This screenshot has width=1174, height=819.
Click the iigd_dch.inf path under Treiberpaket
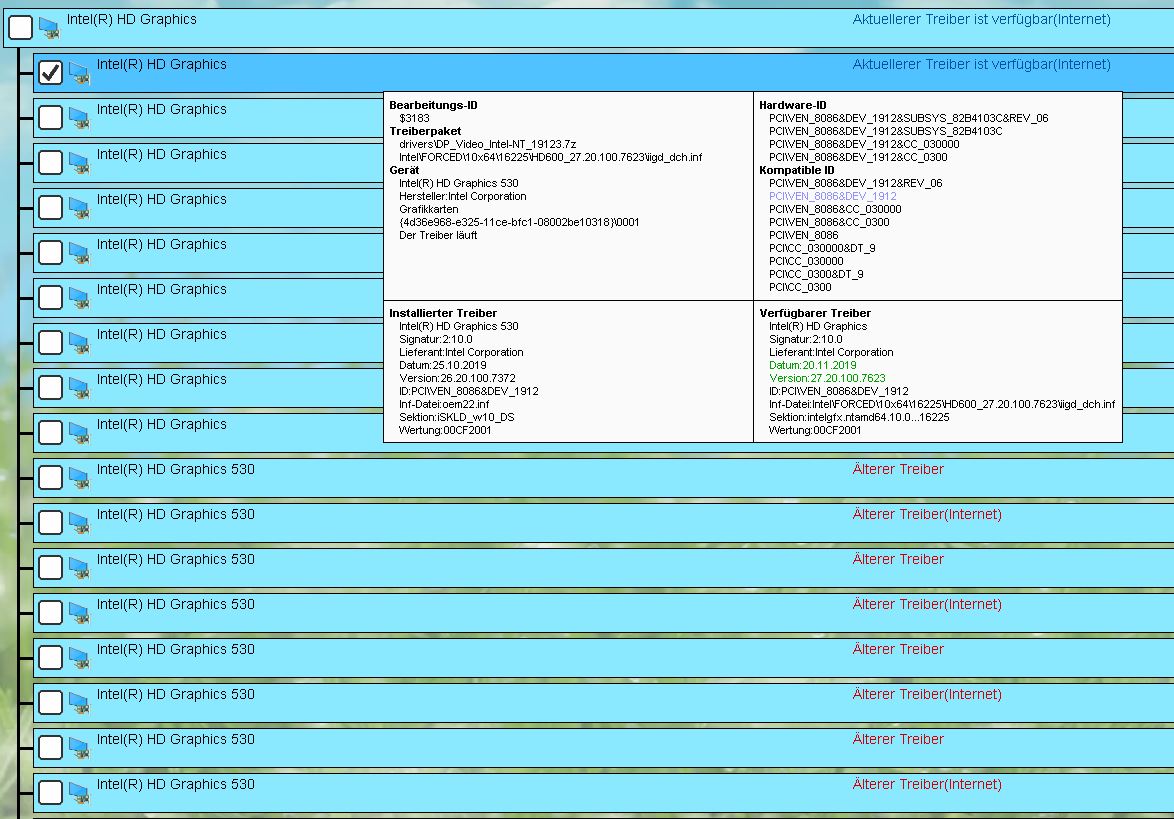coord(550,157)
